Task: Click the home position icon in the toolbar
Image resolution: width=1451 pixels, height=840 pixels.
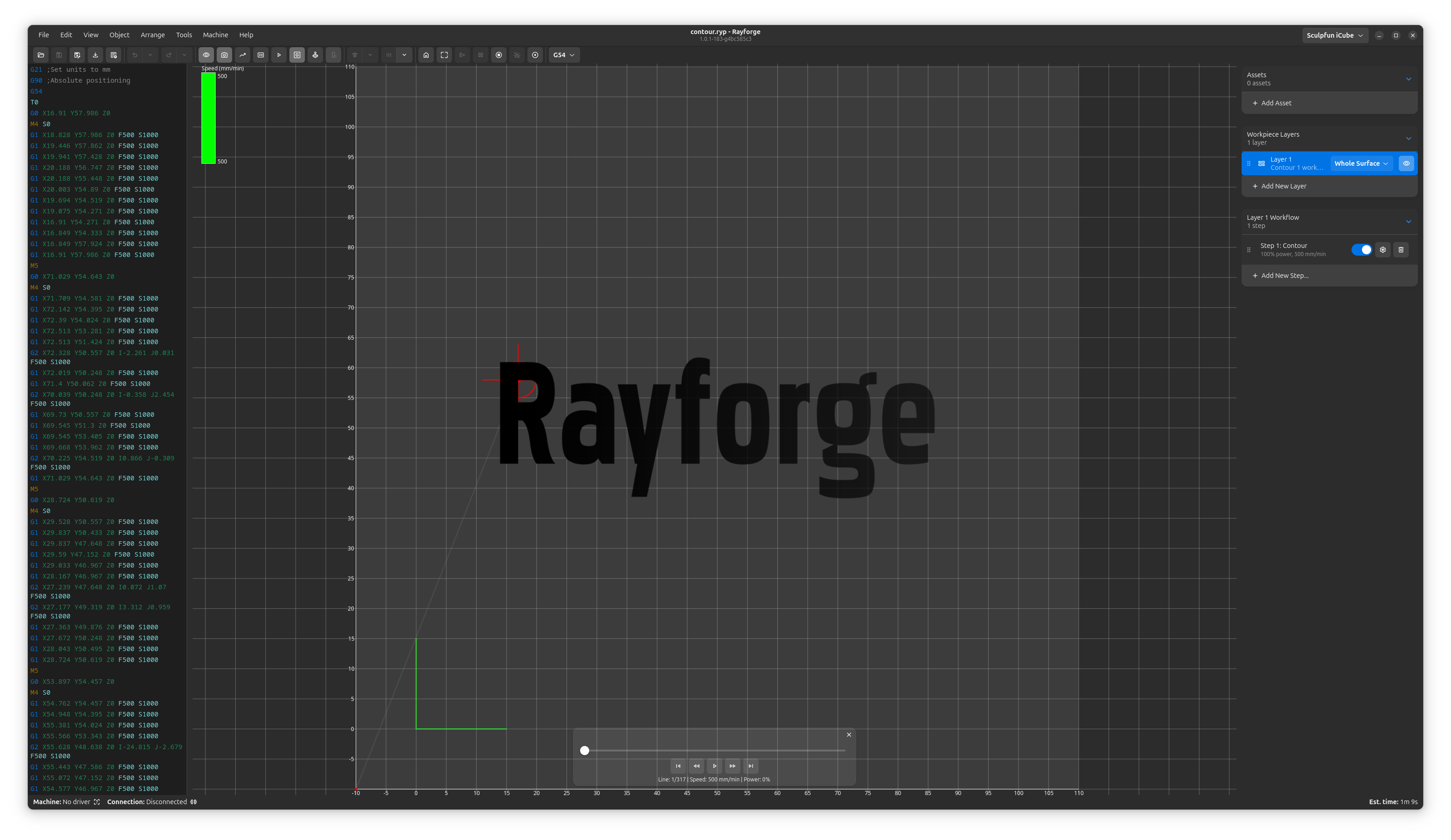Action: click(426, 54)
